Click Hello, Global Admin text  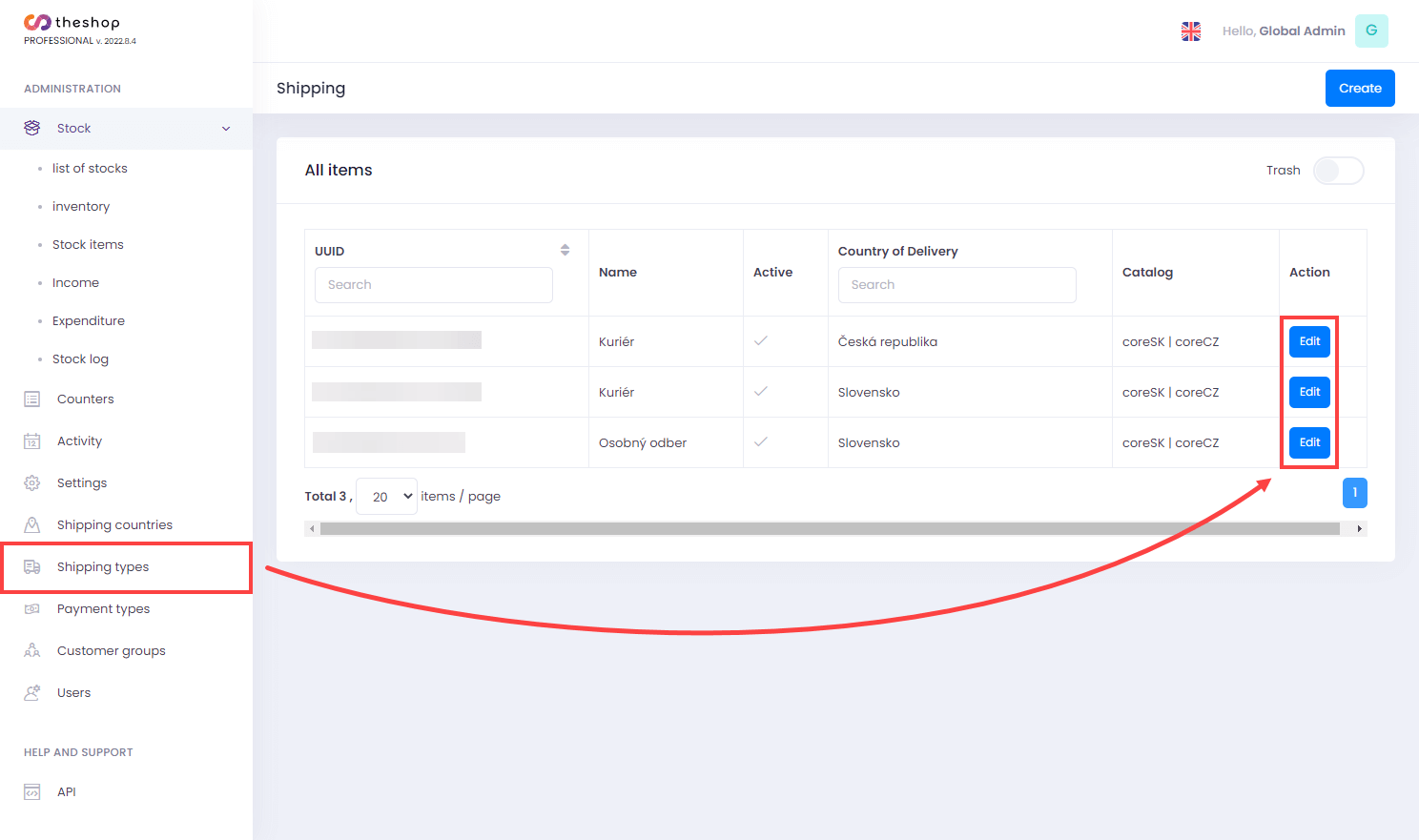[x=1284, y=31]
